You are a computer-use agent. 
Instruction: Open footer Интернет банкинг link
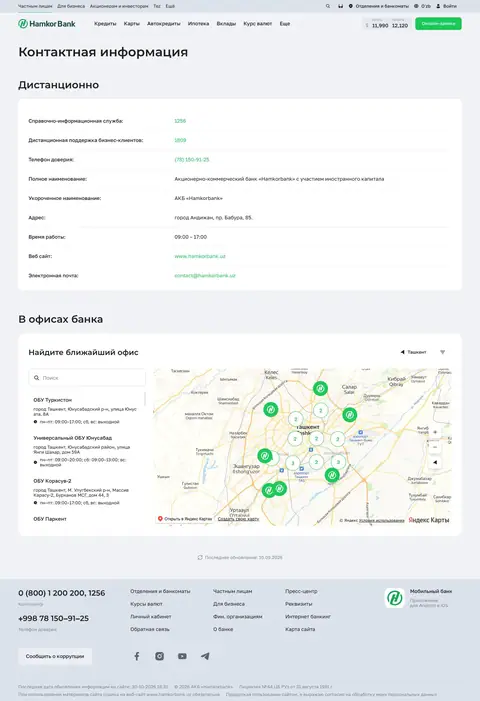308,617
